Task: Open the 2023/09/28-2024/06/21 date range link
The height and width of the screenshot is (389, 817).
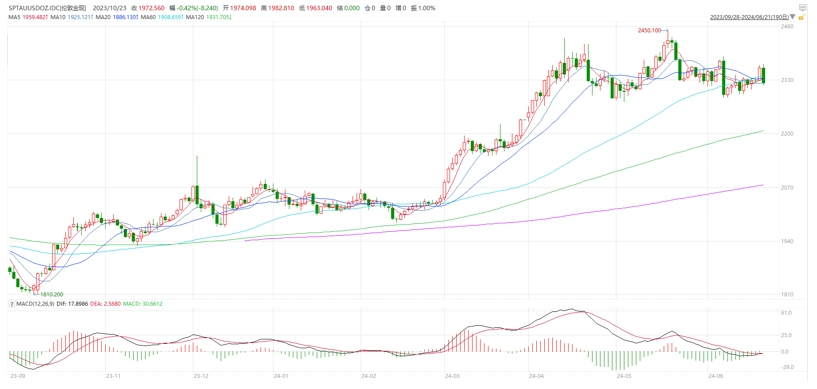Action: (x=749, y=17)
